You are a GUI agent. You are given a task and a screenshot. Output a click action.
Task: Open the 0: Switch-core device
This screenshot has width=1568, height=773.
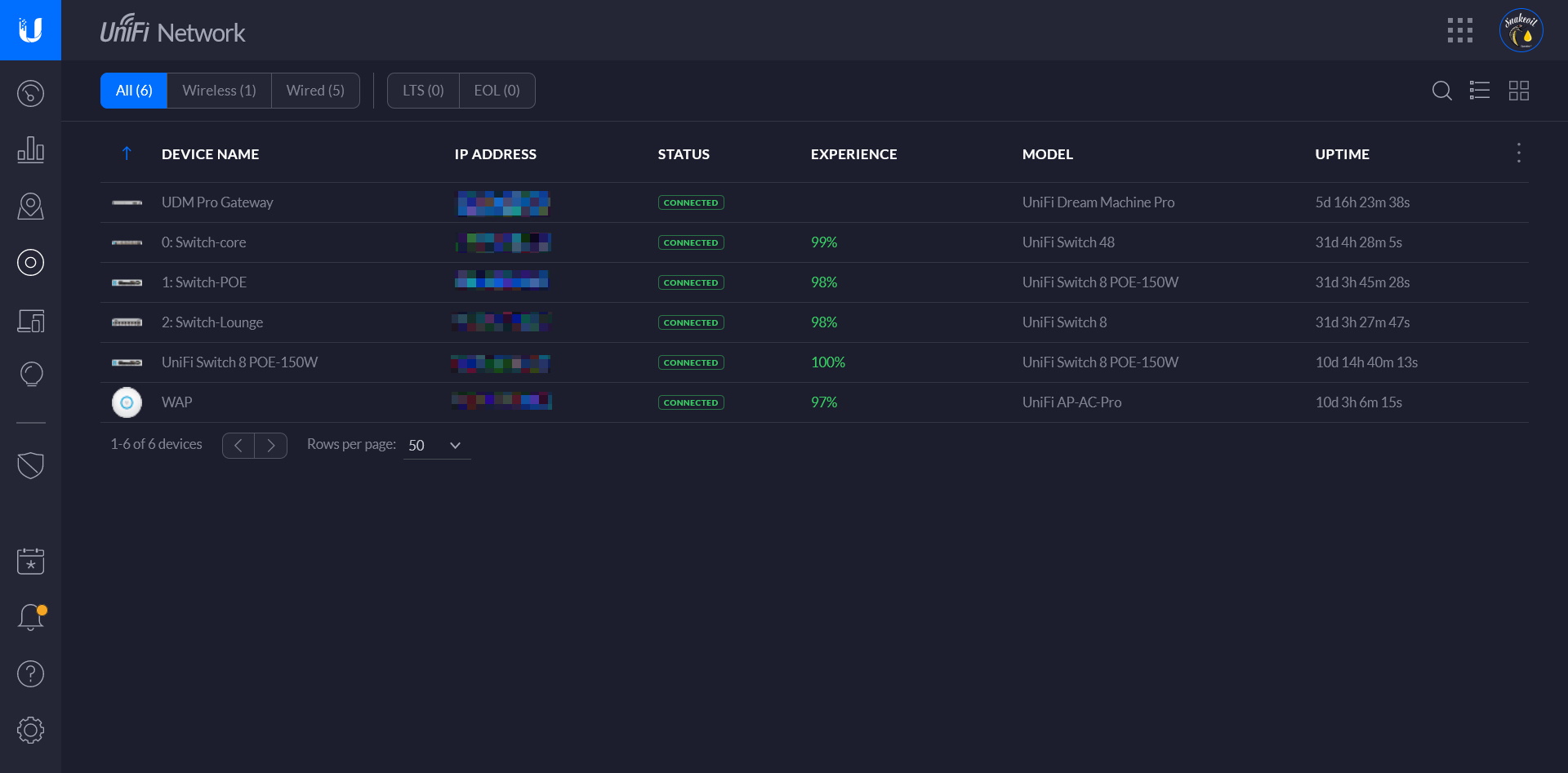pyautogui.click(x=203, y=242)
